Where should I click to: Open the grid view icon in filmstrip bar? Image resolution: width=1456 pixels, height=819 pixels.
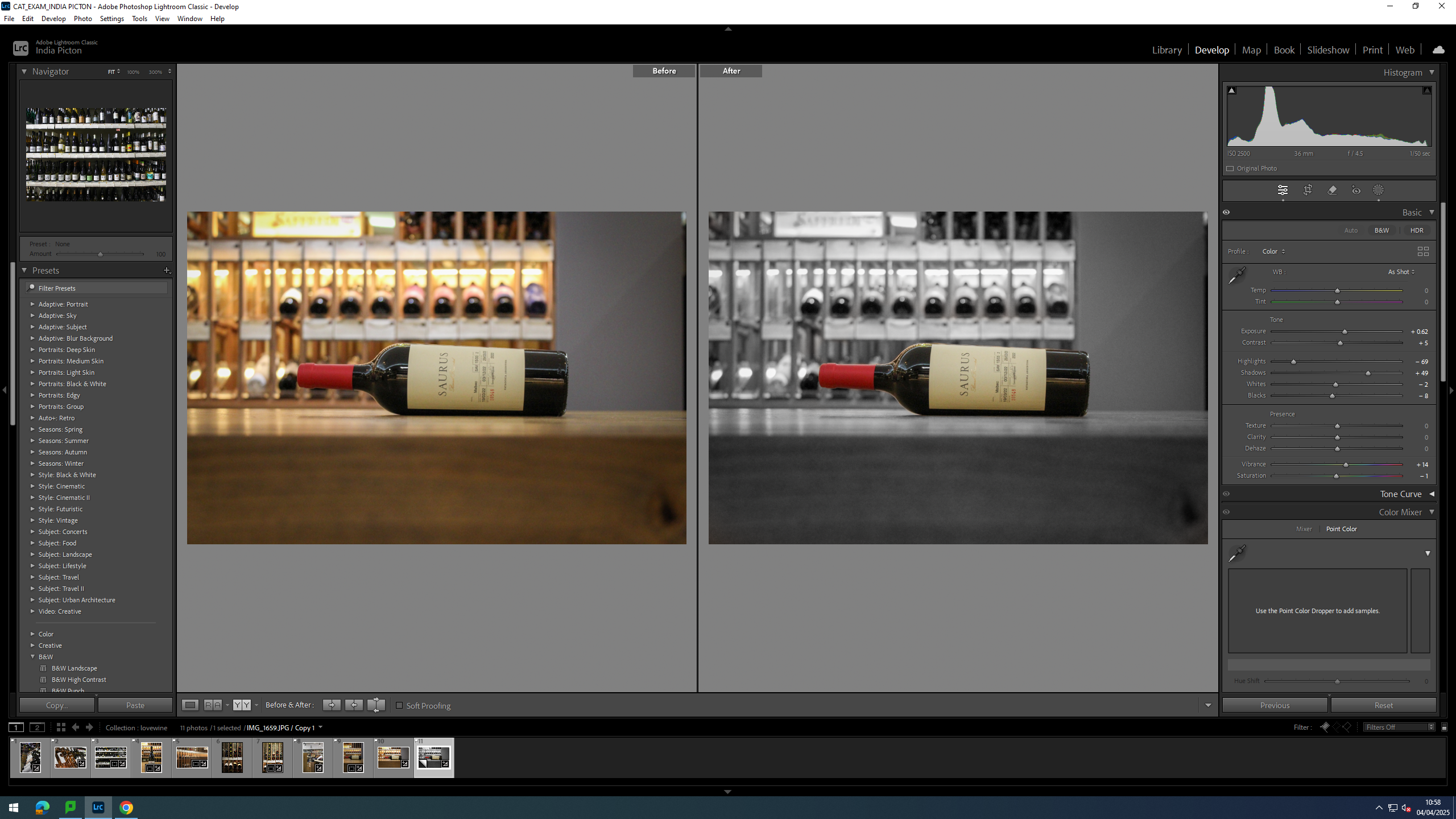61,727
